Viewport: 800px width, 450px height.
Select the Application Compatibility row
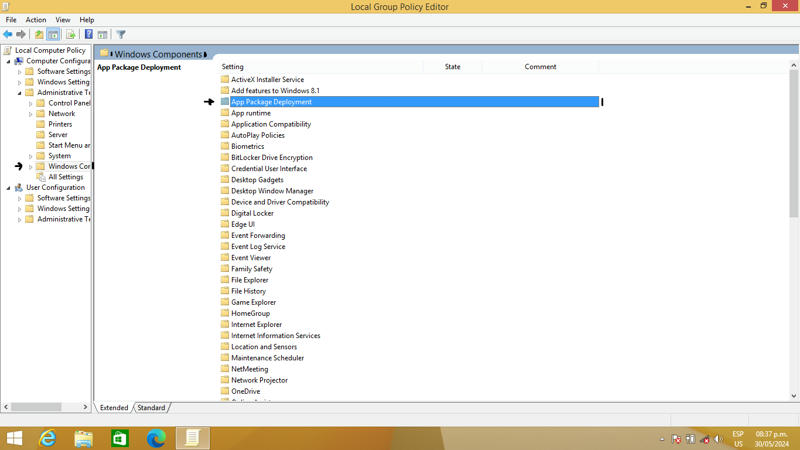click(410, 124)
